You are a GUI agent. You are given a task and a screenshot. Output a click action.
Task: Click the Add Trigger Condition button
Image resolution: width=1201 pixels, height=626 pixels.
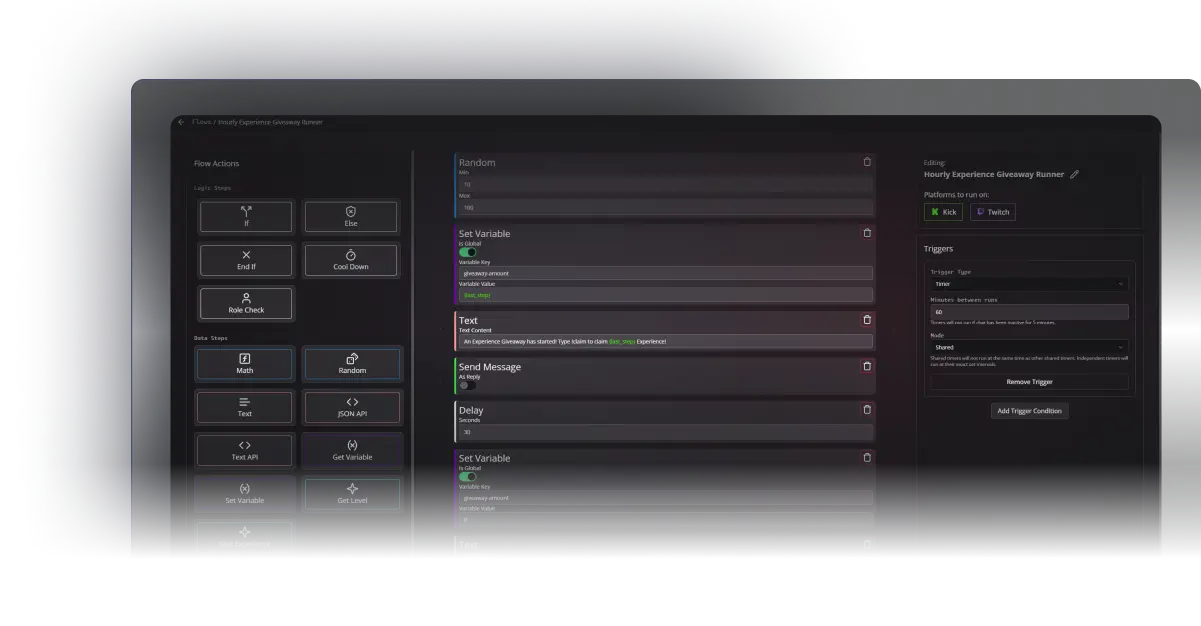(1029, 411)
